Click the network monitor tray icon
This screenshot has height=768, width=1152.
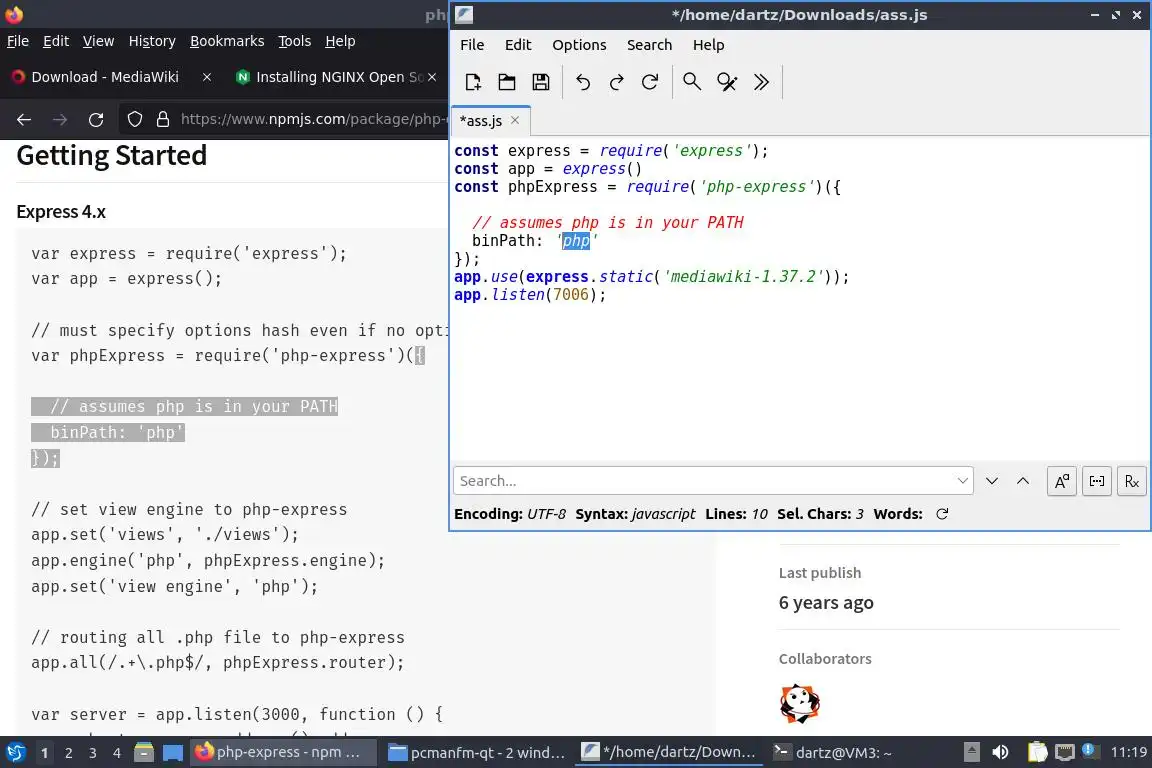1065,752
